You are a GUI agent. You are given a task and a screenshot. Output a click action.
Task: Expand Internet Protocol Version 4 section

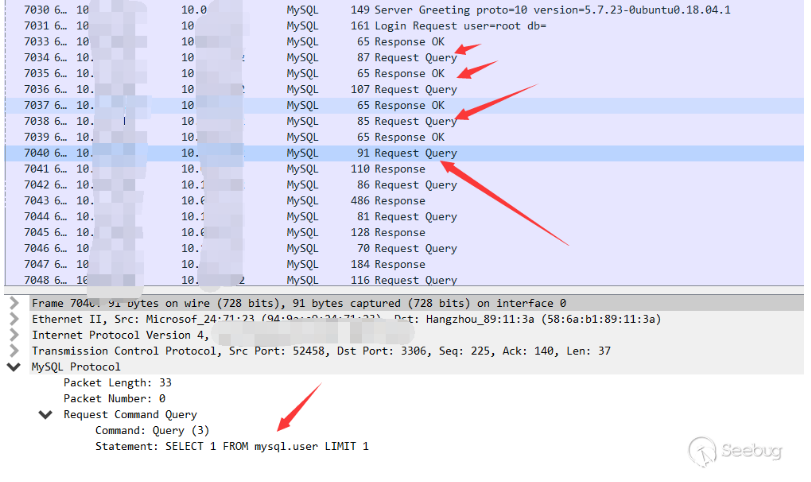point(13,335)
